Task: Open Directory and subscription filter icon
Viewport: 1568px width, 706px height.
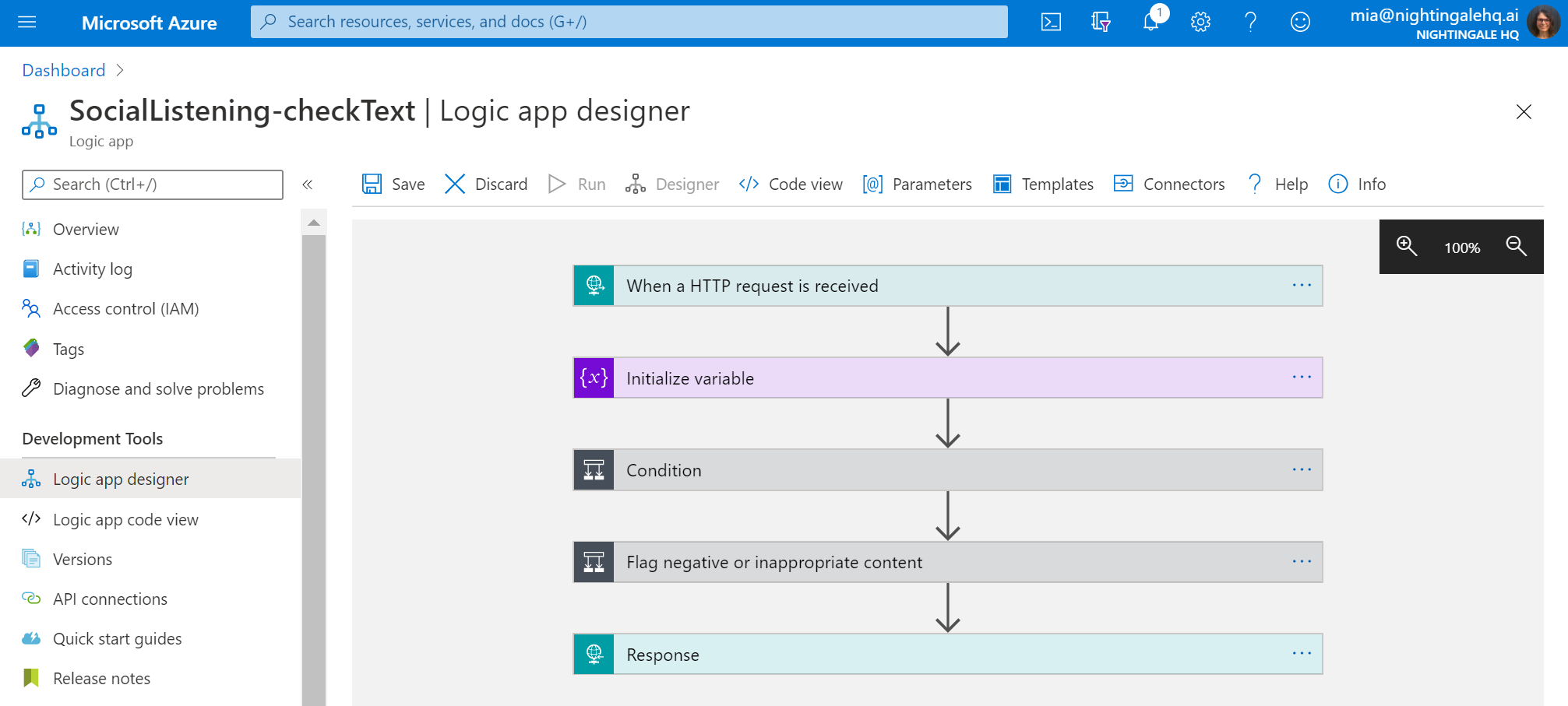Action: coord(1101,22)
